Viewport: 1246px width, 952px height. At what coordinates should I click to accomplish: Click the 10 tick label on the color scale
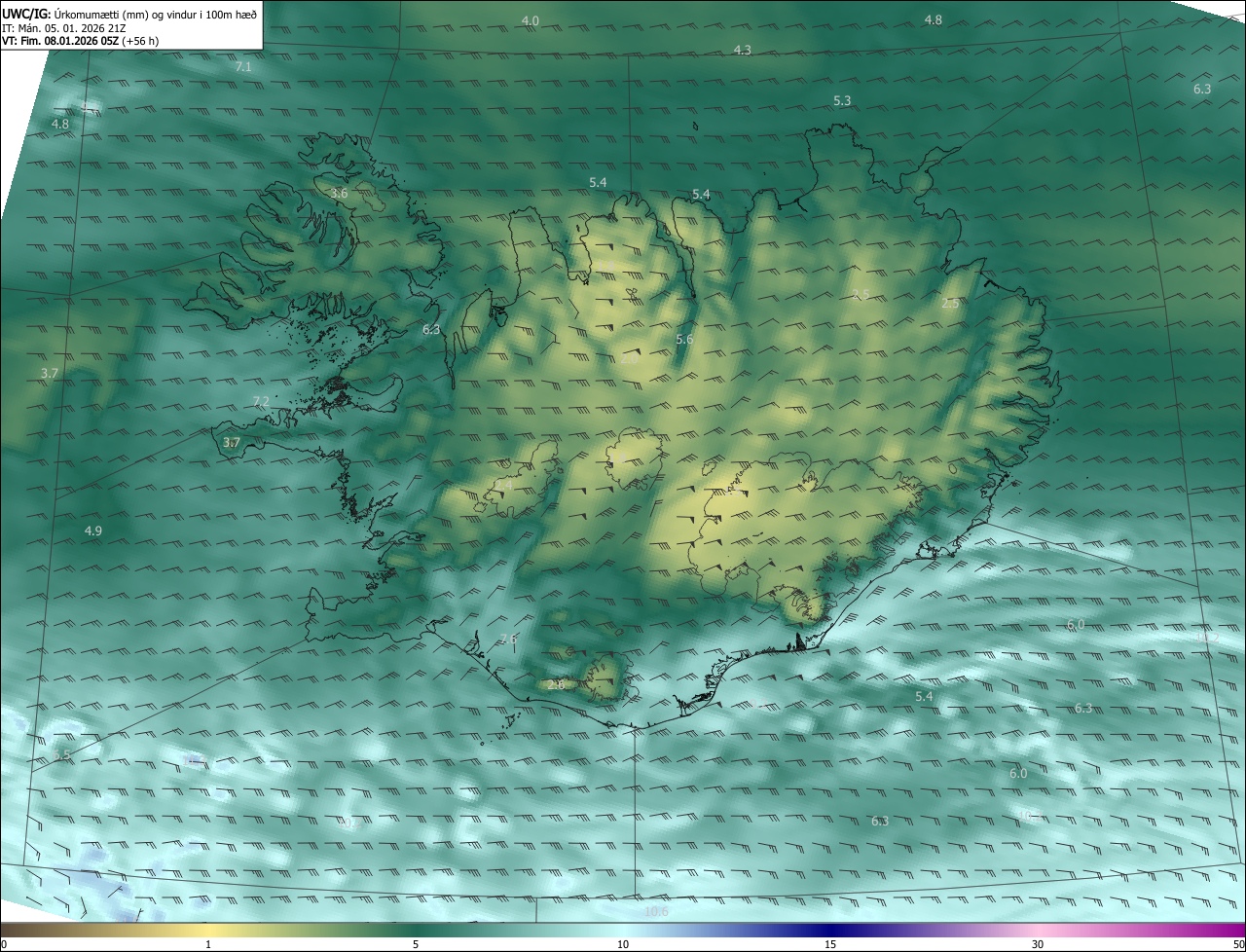click(x=623, y=944)
